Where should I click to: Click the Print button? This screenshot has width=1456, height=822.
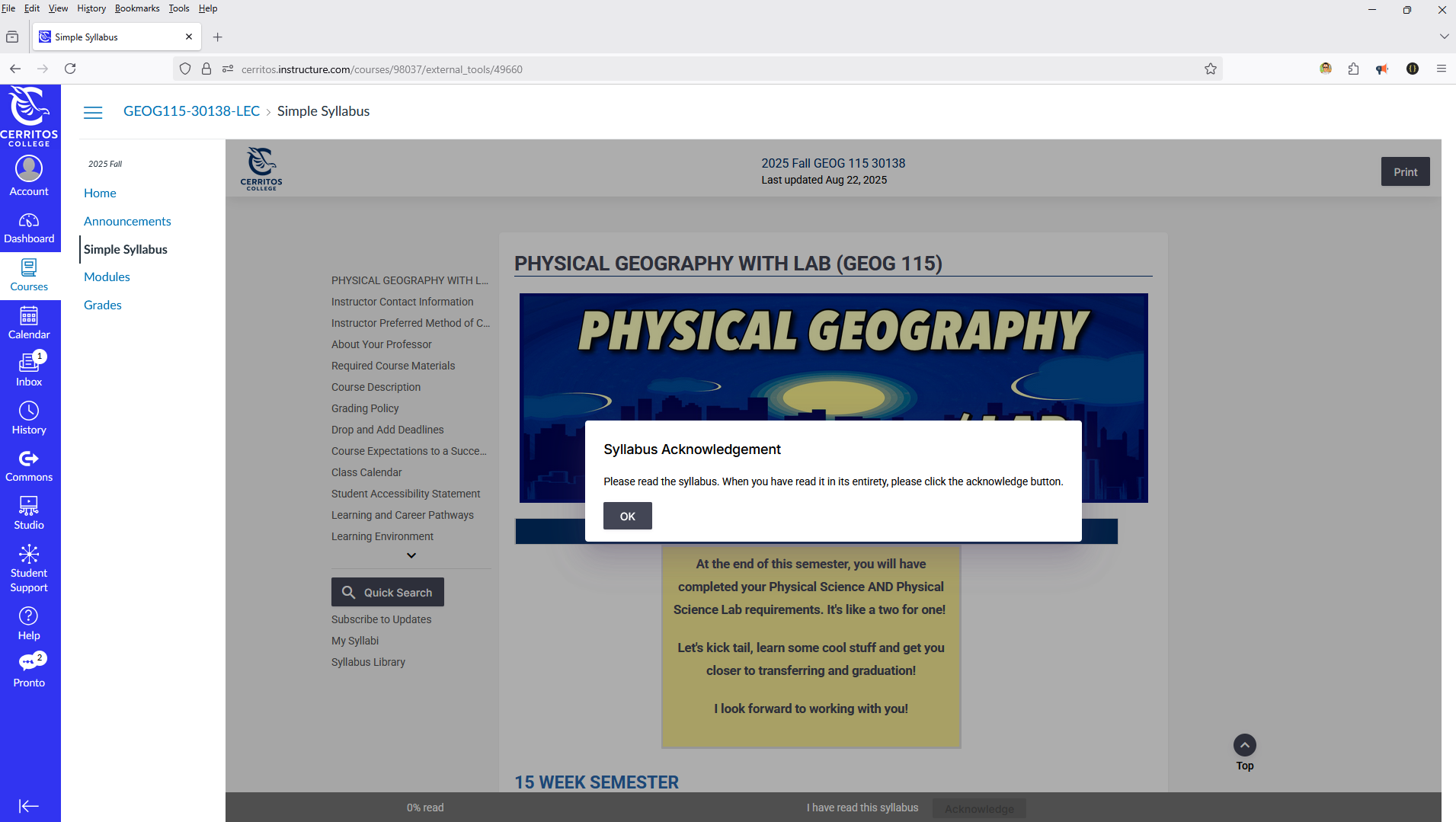pos(1405,171)
